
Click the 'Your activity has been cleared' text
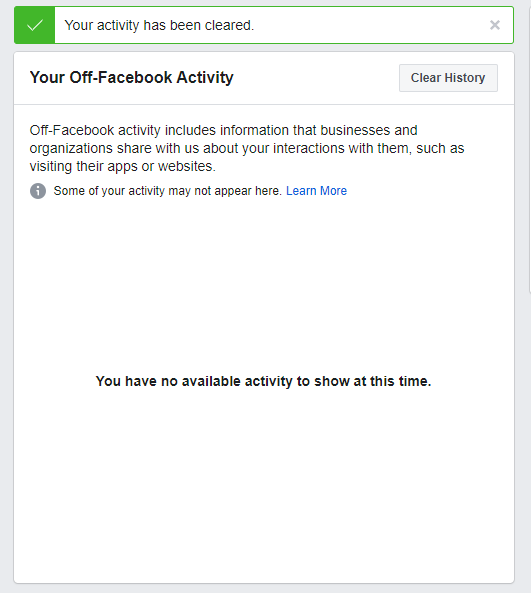tap(159, 25)
